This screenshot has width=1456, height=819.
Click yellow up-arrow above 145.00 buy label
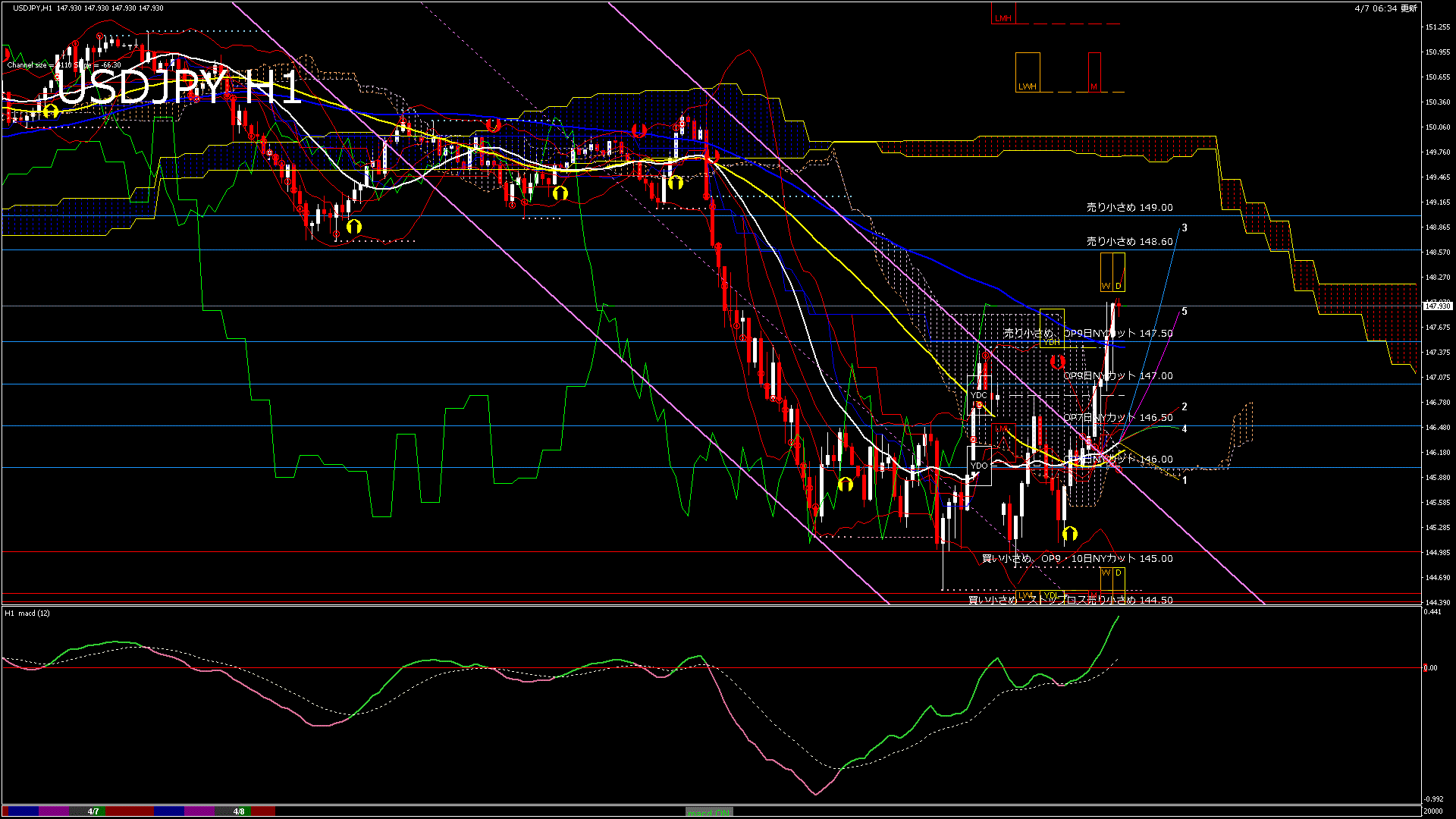tap(1070, 533)
